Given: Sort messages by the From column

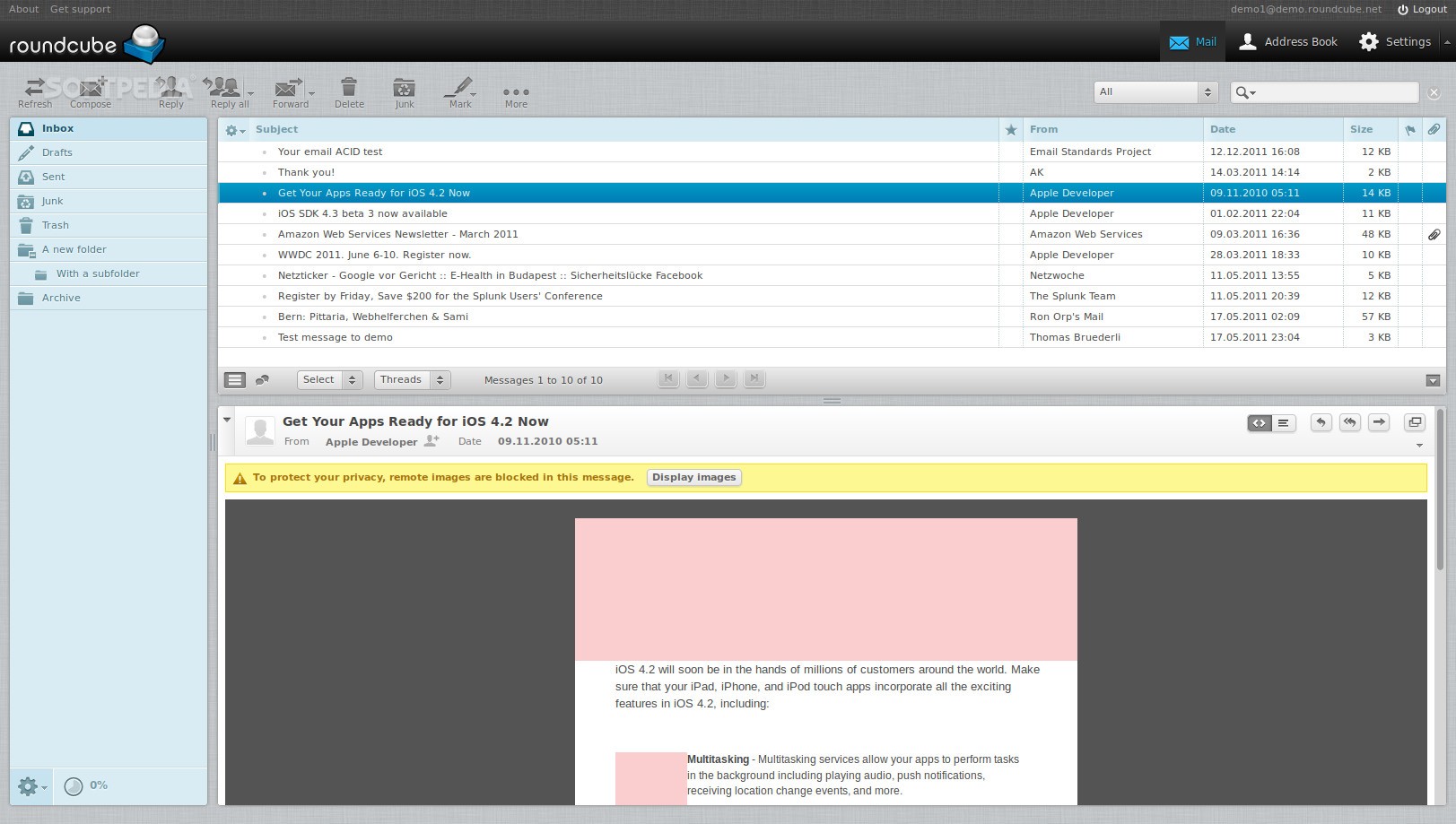Looking at the screenshot, I should (1112, 130).
